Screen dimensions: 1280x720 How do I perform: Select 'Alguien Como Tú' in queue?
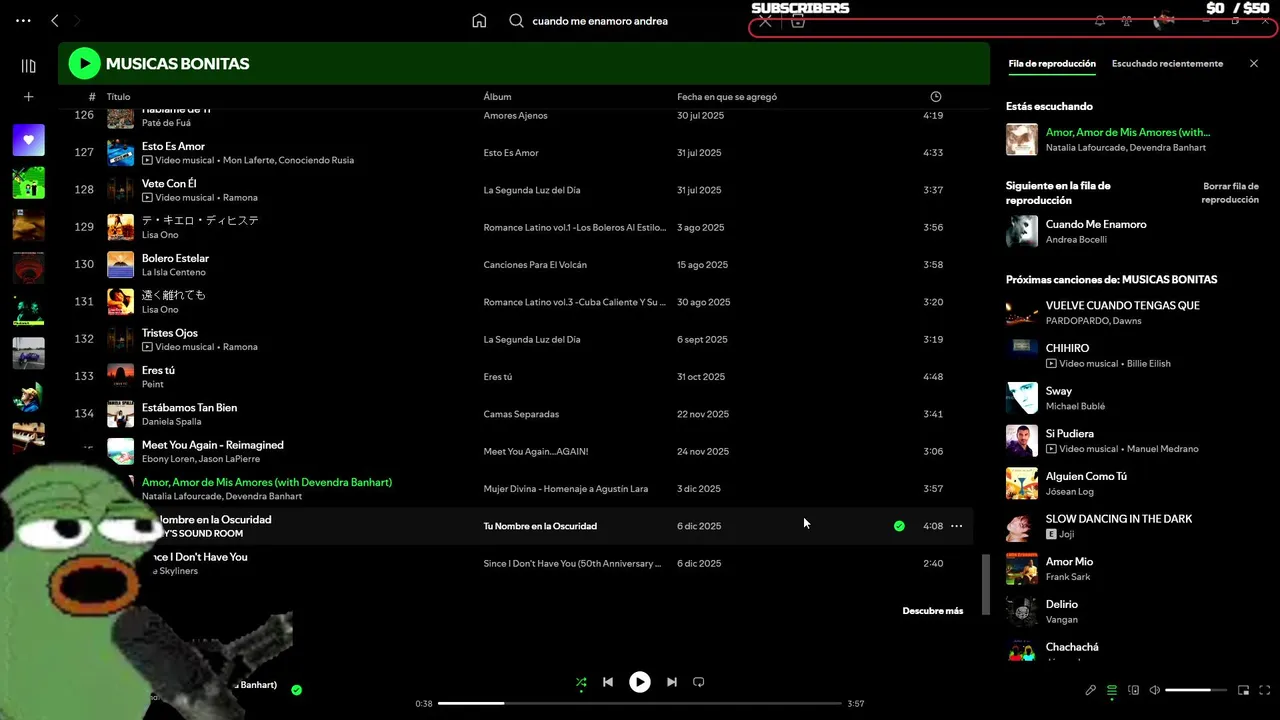[1086, 477]
